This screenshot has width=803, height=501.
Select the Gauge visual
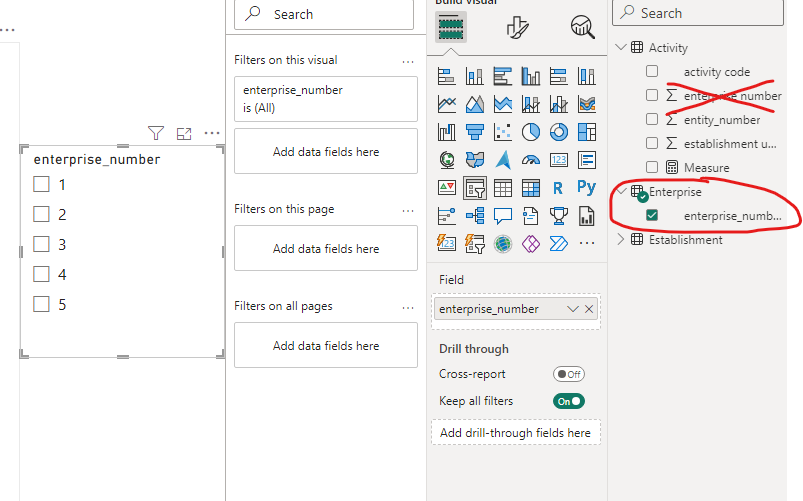531,160
